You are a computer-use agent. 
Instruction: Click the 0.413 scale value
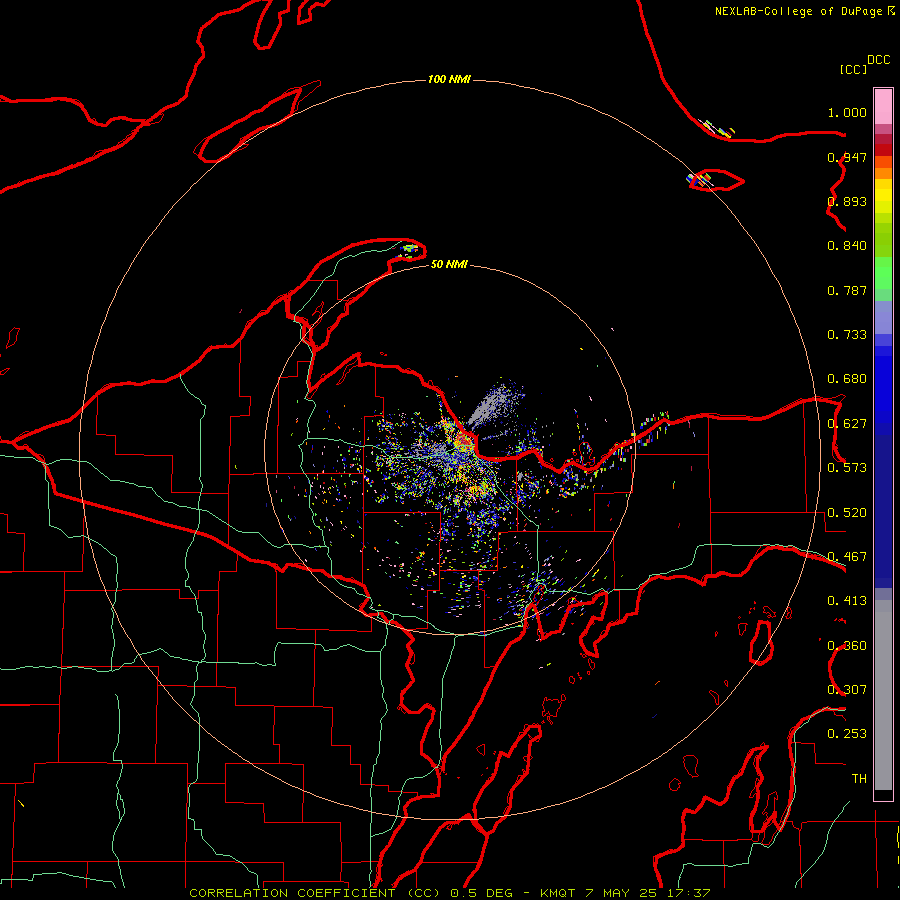[x=847, y=601]
